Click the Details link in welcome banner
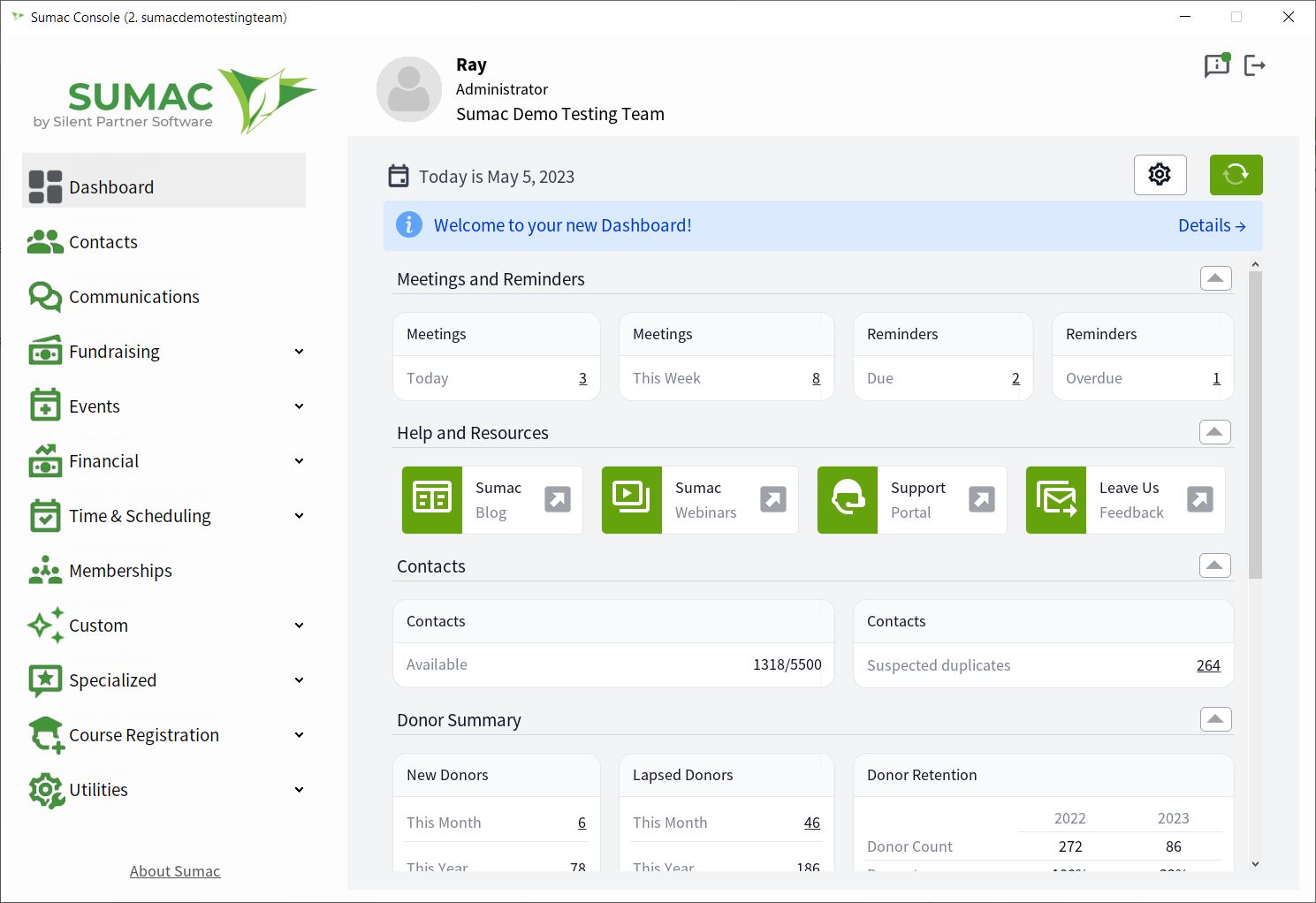Image resolution: width=1316 pixels, height=903 pixels. (x=1212, y=225)
